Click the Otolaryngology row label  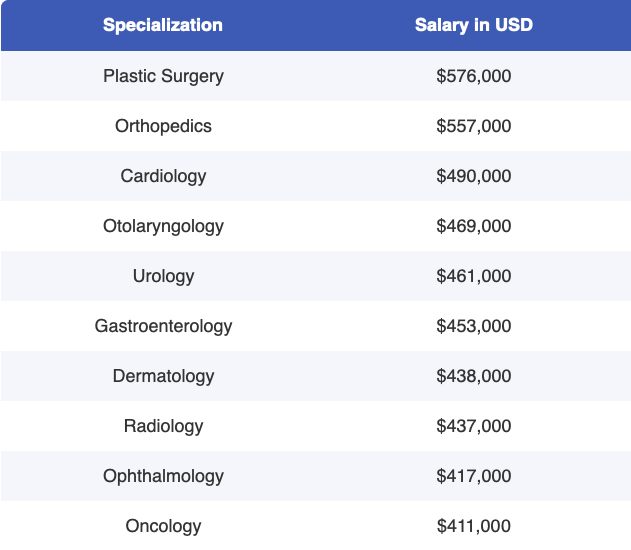pyautogui.click(x=163, y=226)
